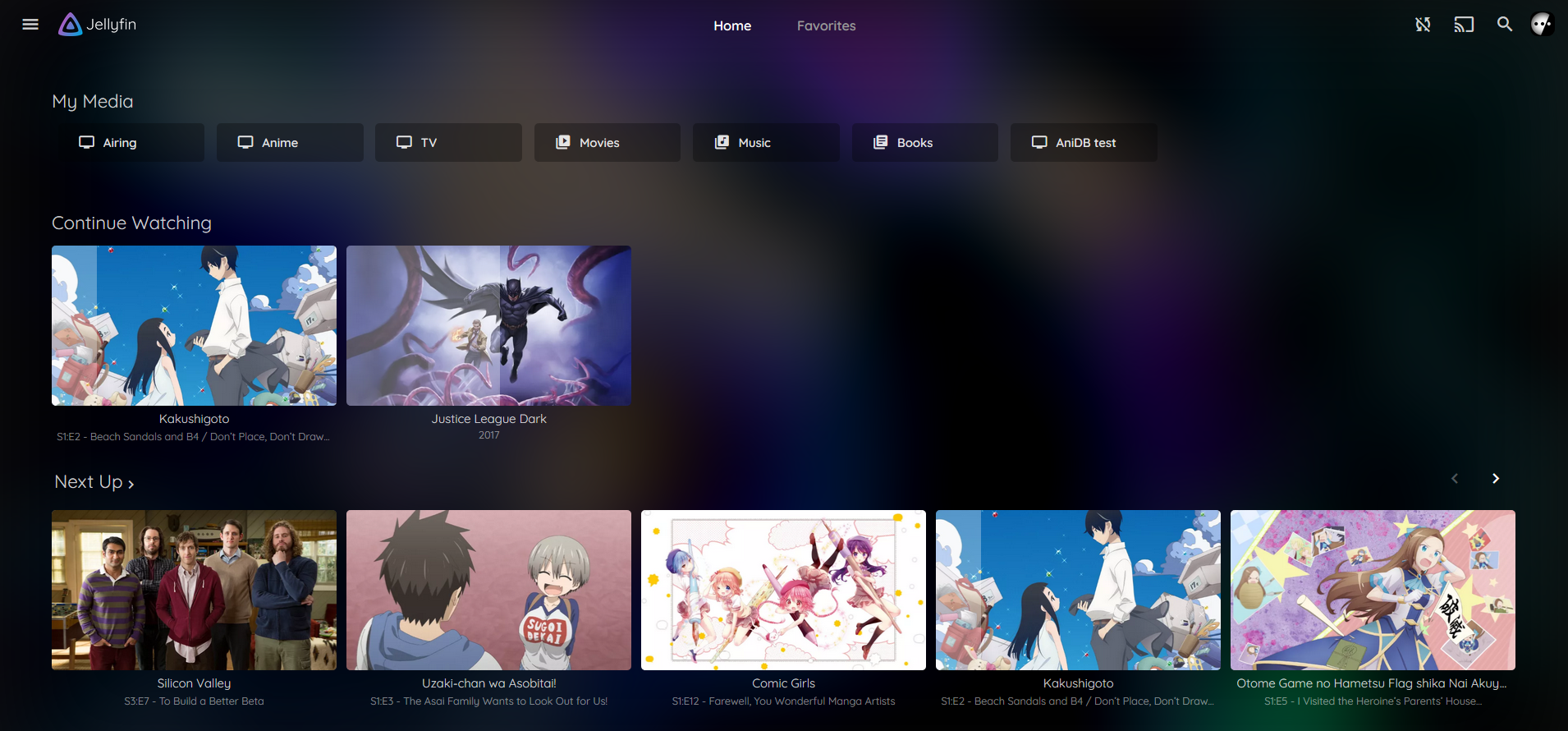
Task: Click 'S1:E2 - Beach Sandals' text in Next Up
Action: tap(1078, 701)
